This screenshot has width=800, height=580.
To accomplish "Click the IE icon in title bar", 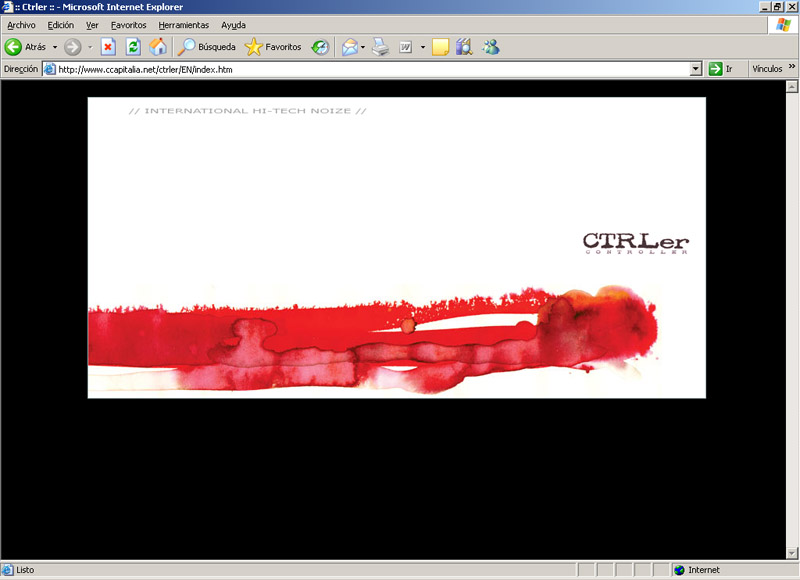I will (7, 7).
